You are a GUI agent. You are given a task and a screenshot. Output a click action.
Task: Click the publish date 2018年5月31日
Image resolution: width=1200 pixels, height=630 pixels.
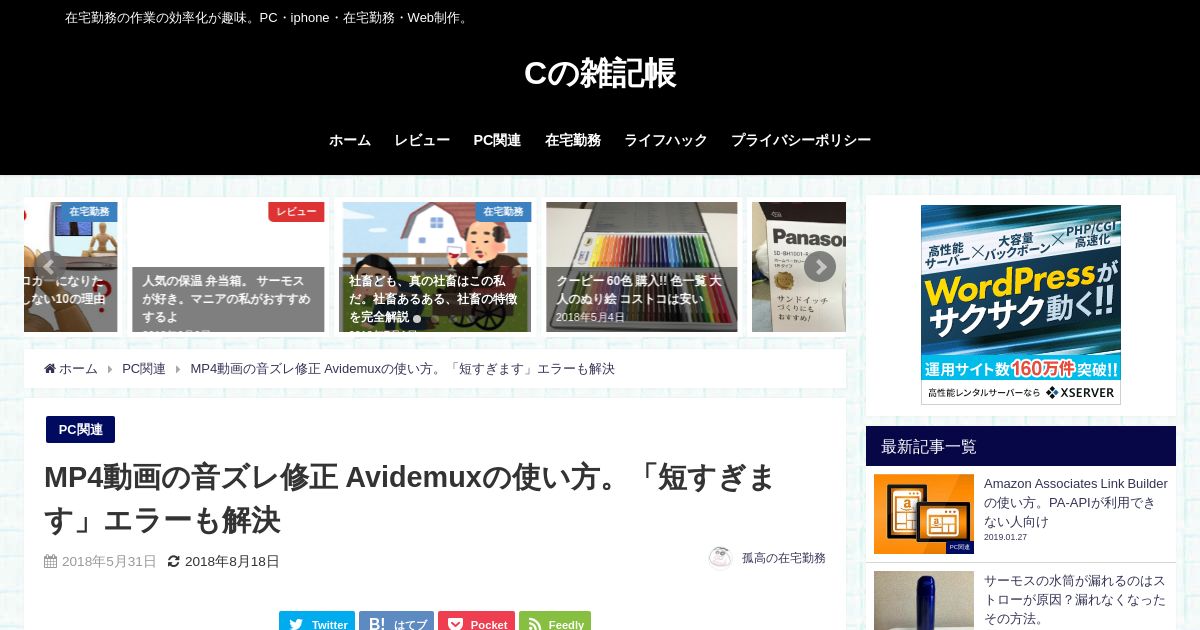click(109, 562)
